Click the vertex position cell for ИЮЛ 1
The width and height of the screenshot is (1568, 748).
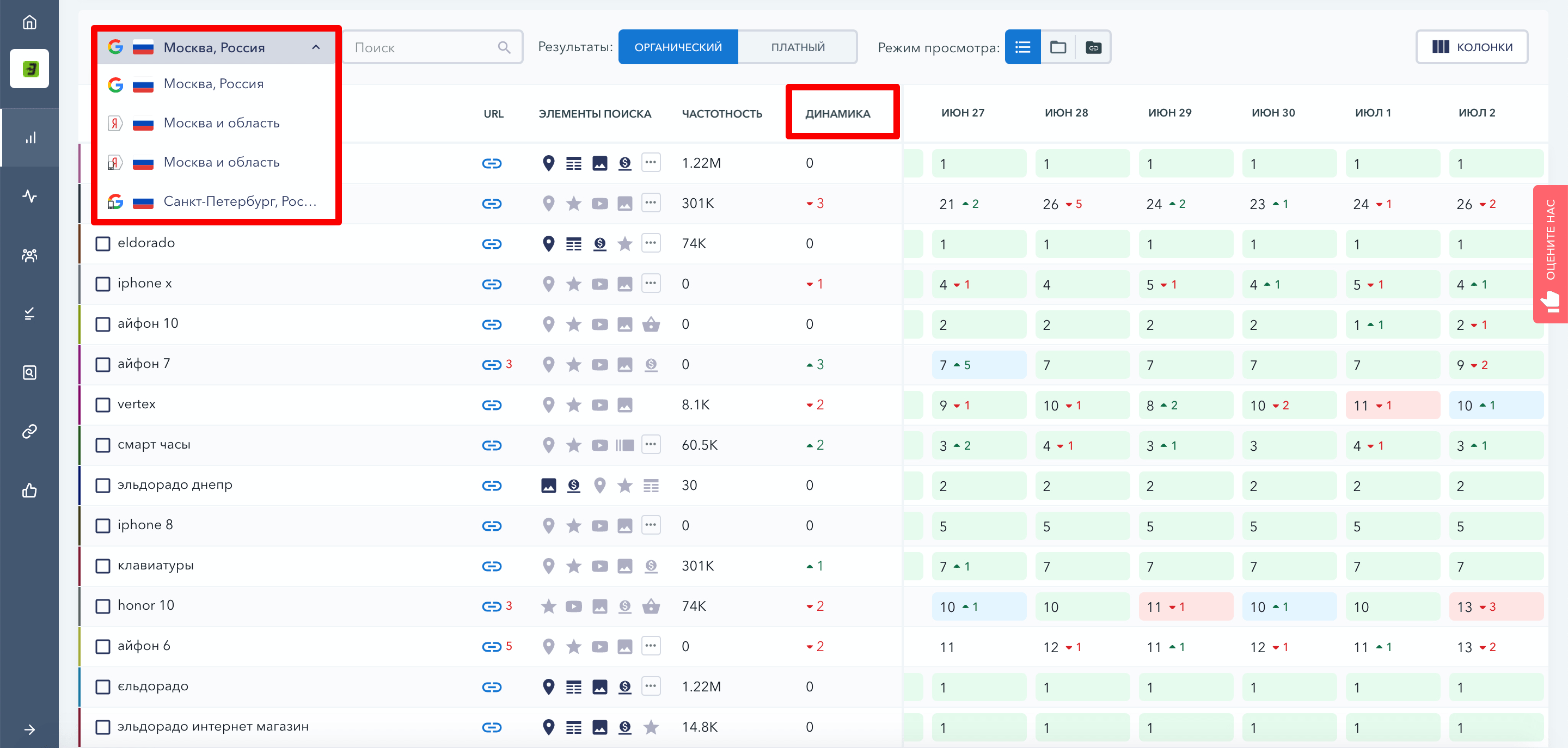point(1393,406)
